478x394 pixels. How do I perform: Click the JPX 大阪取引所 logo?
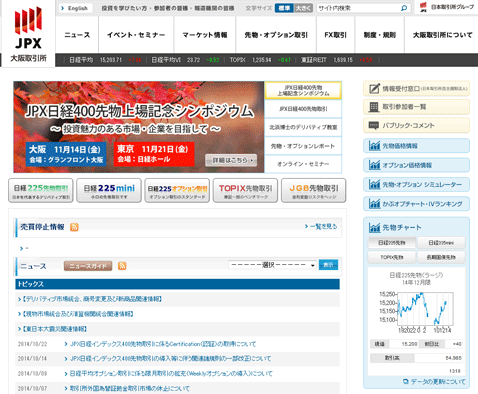pos(28,34)
